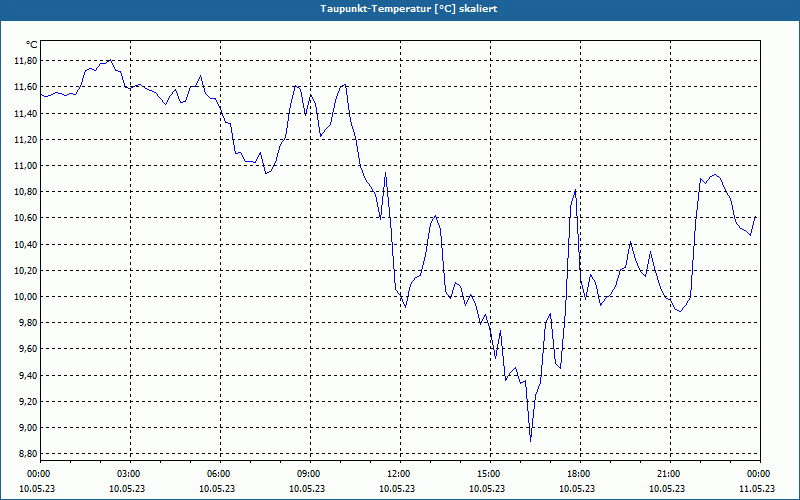Click the 15:00 time axis label

pyautogui.click(x=490, y=474)
